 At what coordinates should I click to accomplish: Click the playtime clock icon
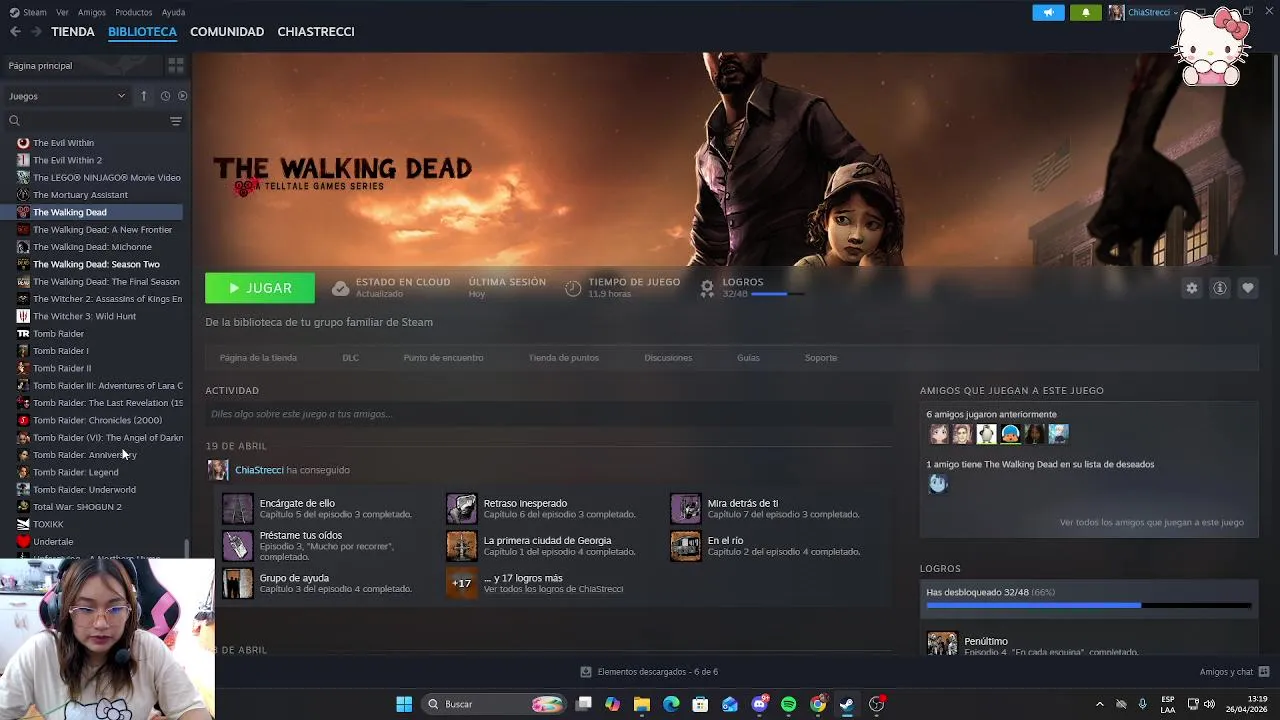573,288
